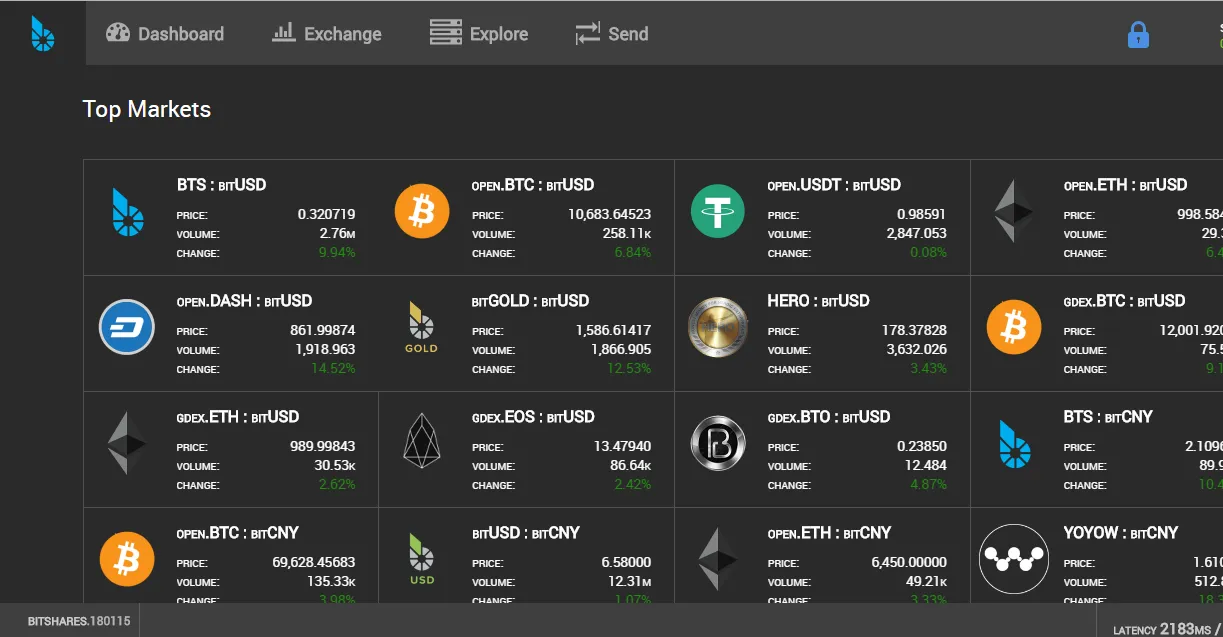
Task: Click the BTO icon in GDEX.BTO : bitUSD card
Action: pos(718,443)
